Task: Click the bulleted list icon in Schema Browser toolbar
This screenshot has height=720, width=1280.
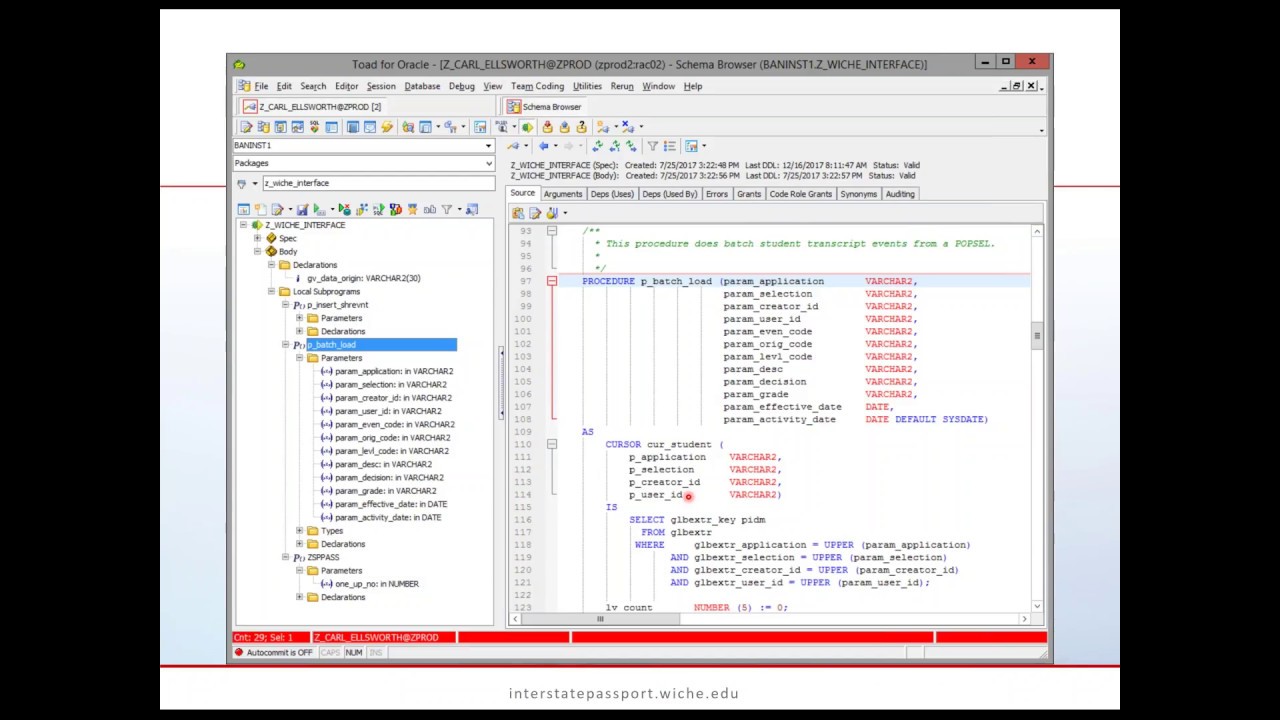Action: pyautogui.click(x=670, y=146)
